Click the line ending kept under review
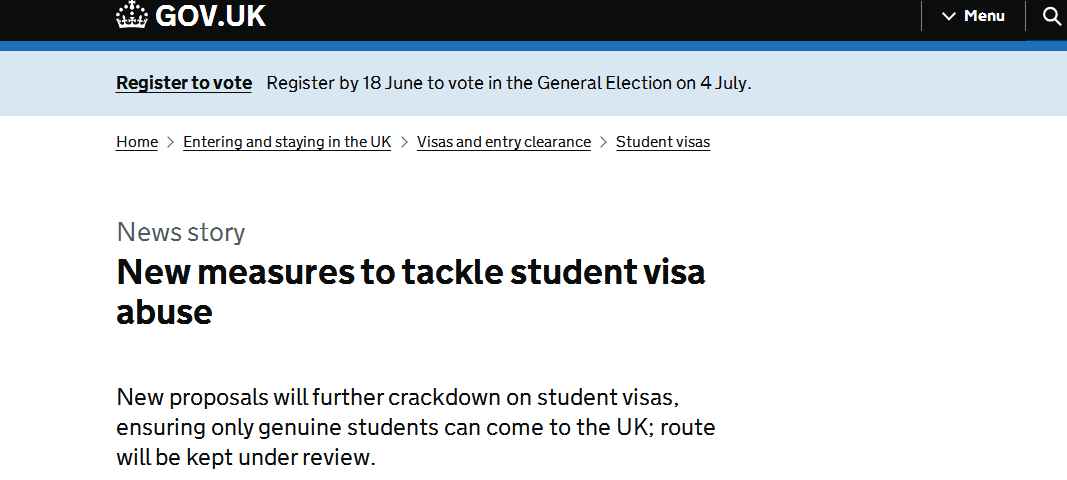The height and width of the screenshot is (480, 1067). click(x=246, y=457)
